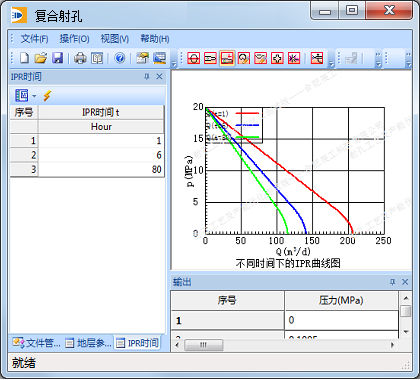Click the output panel horizontal scrollbar thumb

pos(204,345)
